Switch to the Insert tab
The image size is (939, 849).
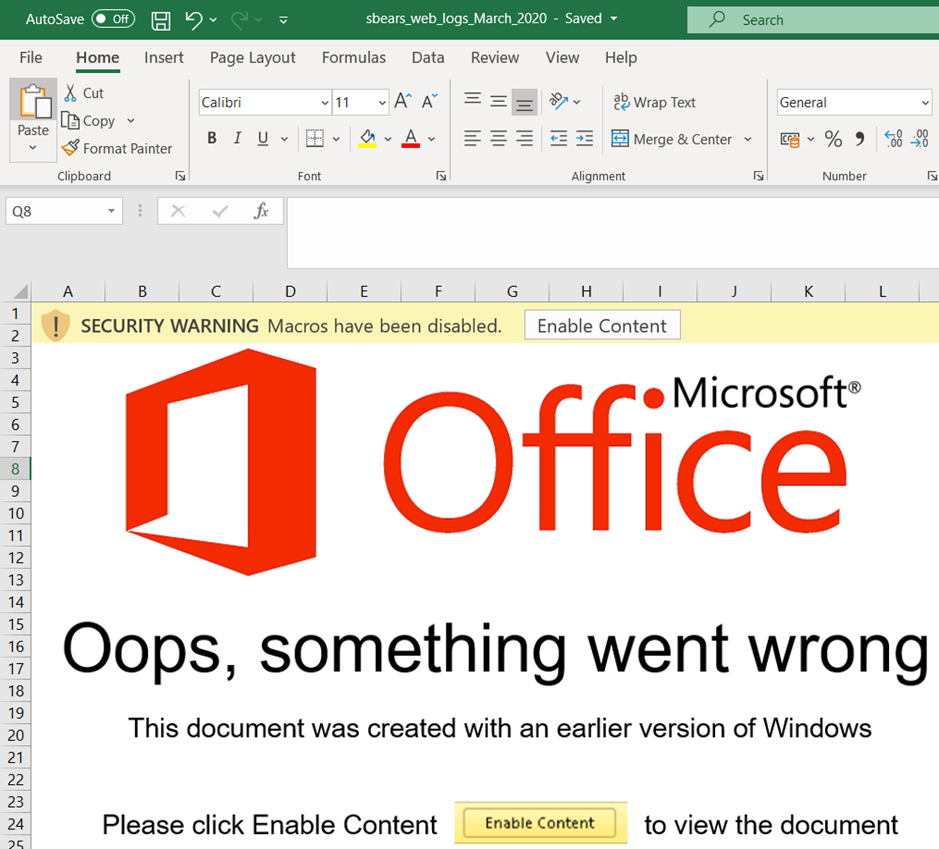(163, 57)
